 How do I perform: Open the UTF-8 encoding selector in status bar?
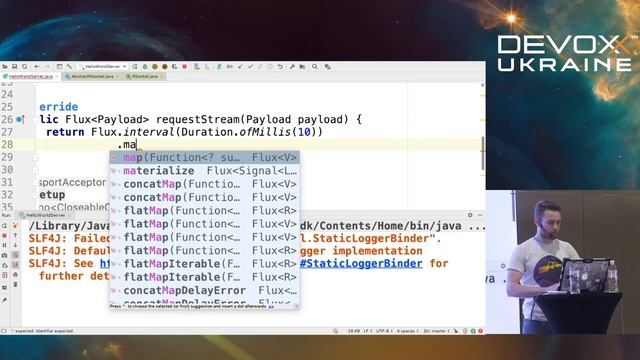tap(384, 331)
